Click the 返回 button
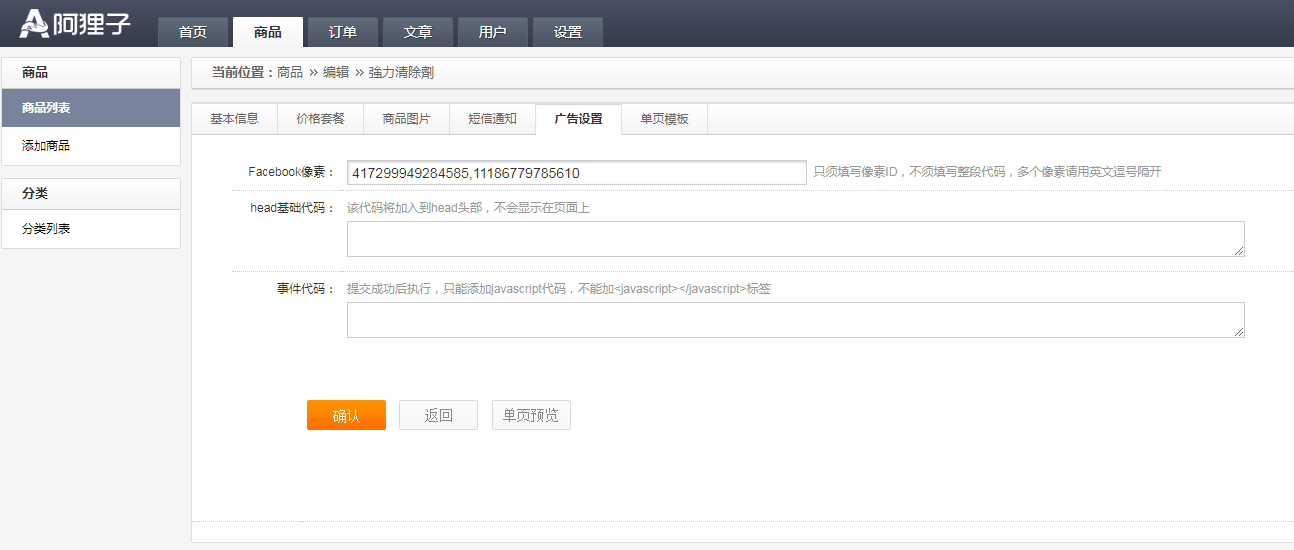Viewport: 1294px width, 550px height. click(x=438, y=416)
